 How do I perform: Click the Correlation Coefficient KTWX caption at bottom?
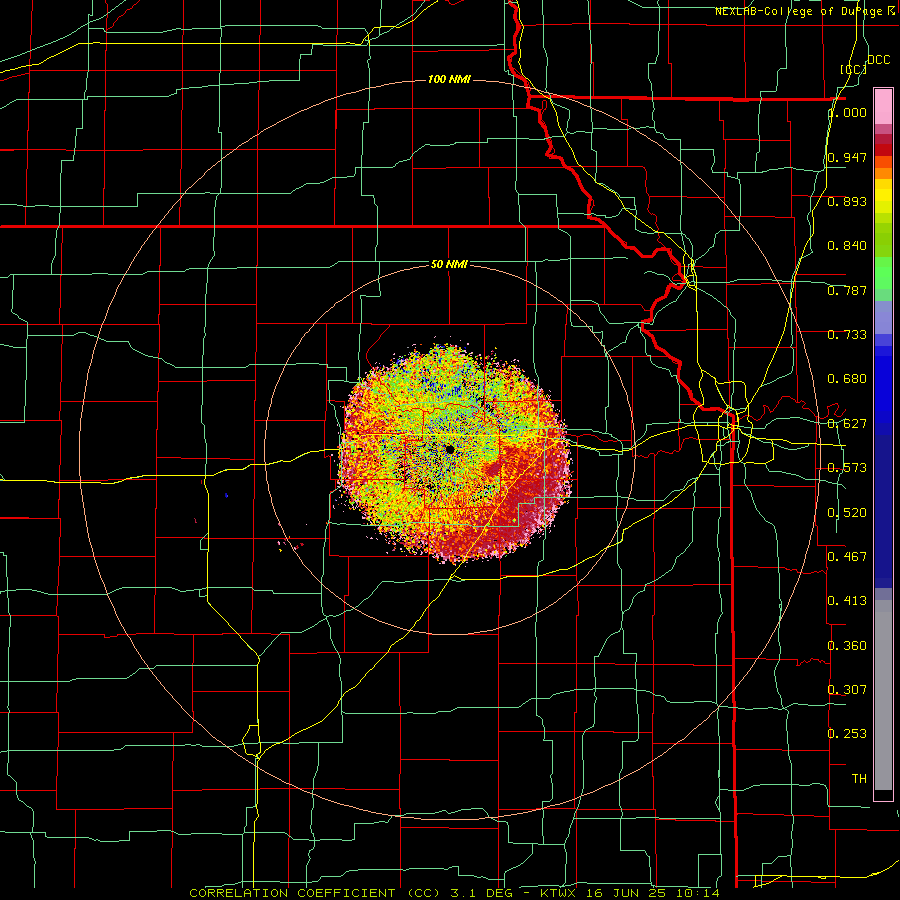pyautogui.click(x=455, y=893)
